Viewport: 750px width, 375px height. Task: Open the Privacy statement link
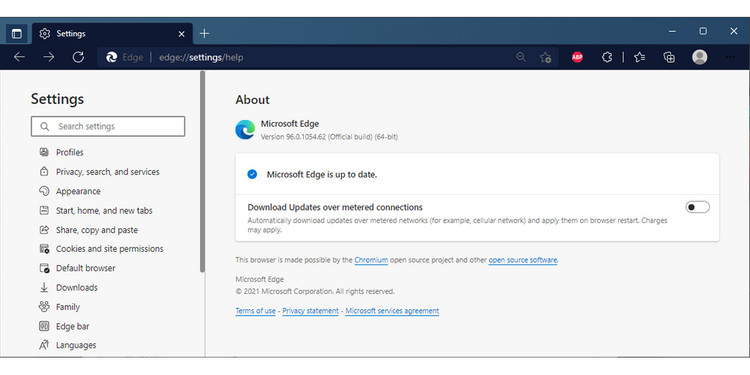(x=310, y=311)
